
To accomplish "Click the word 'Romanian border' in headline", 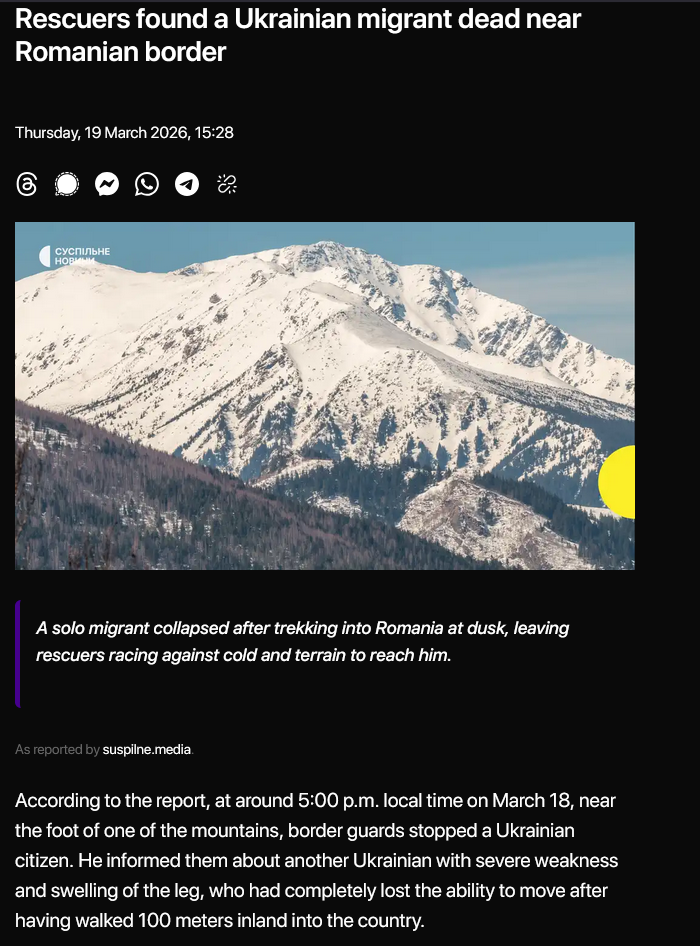I will coord(120,52).
